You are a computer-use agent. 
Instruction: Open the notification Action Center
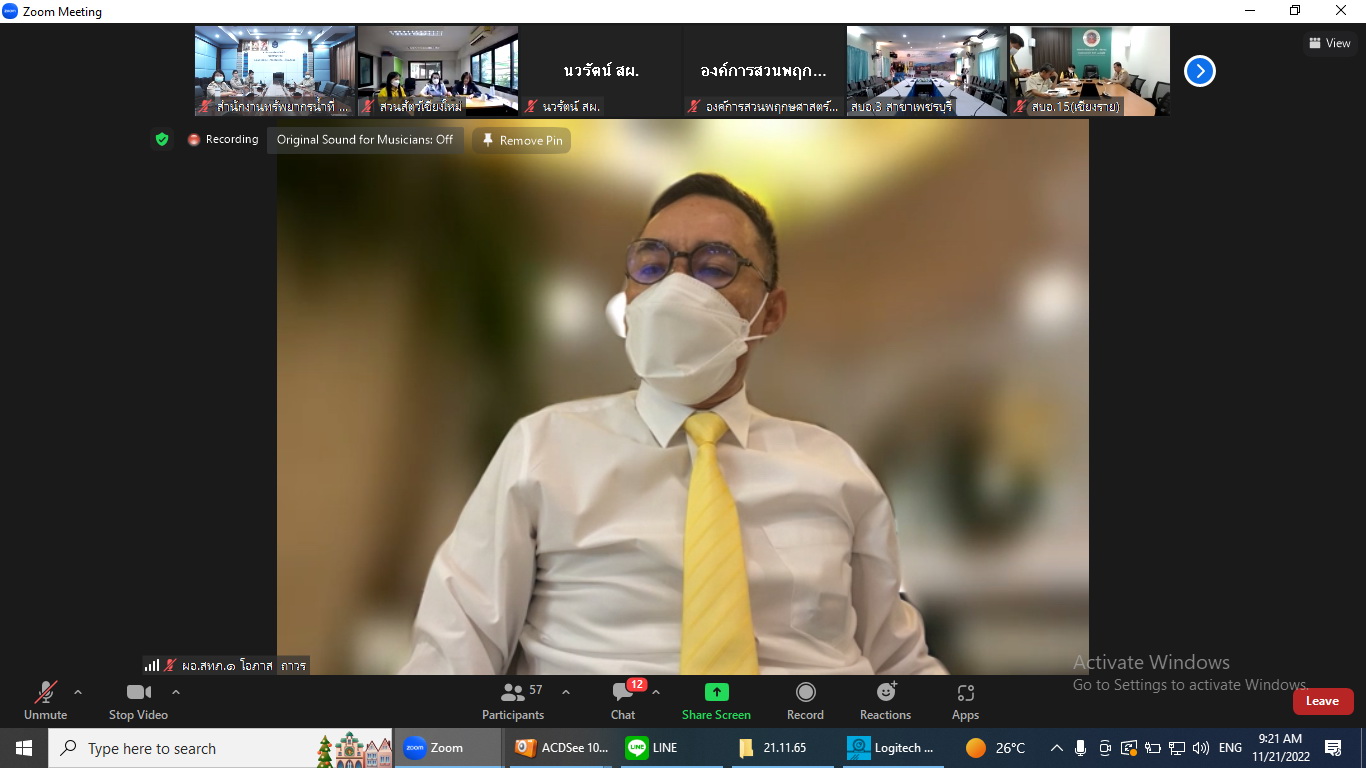point(1333,748)
